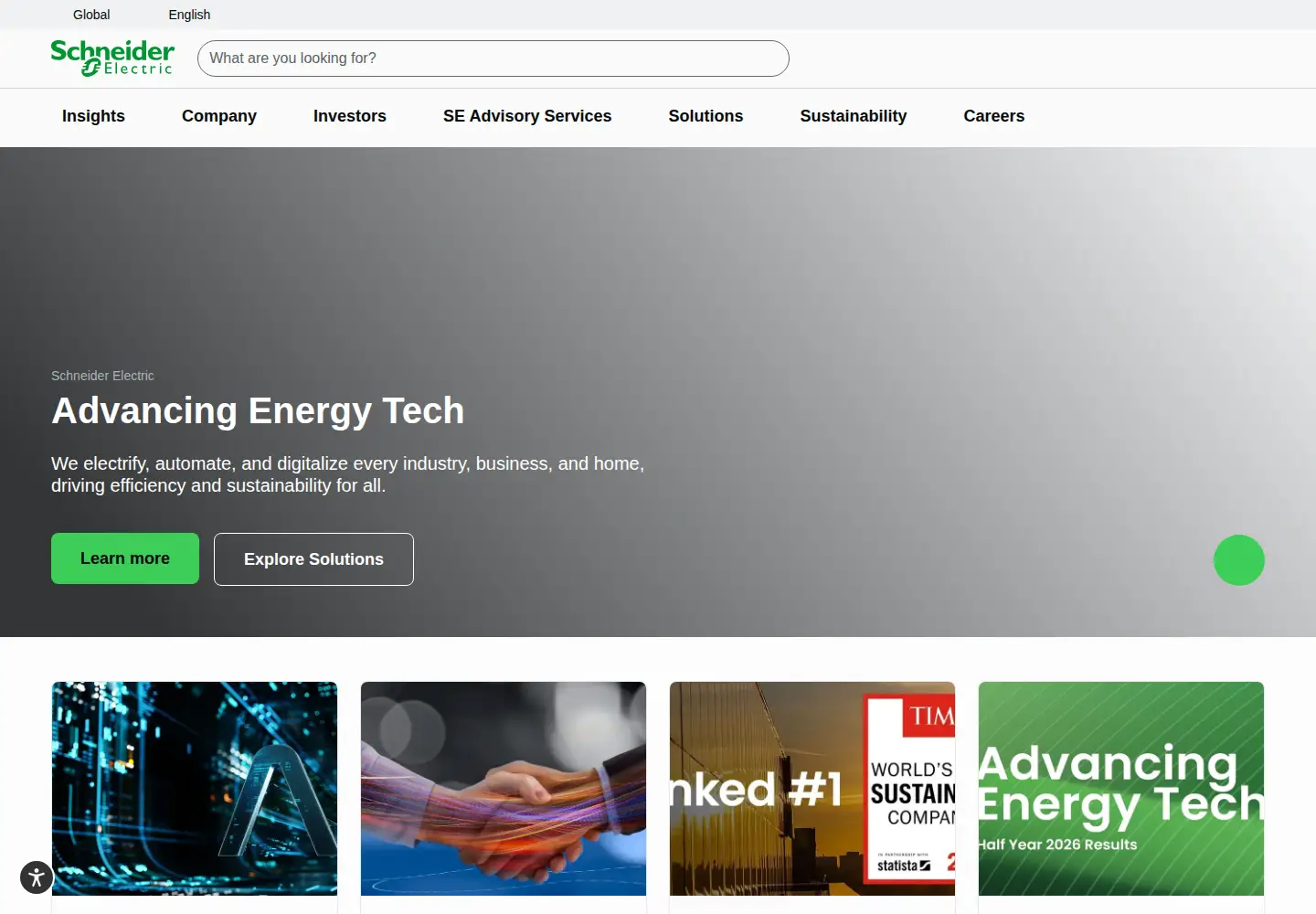Open the Global region selector
This screenshot has height=914, width=1316.
click(91, 15)
